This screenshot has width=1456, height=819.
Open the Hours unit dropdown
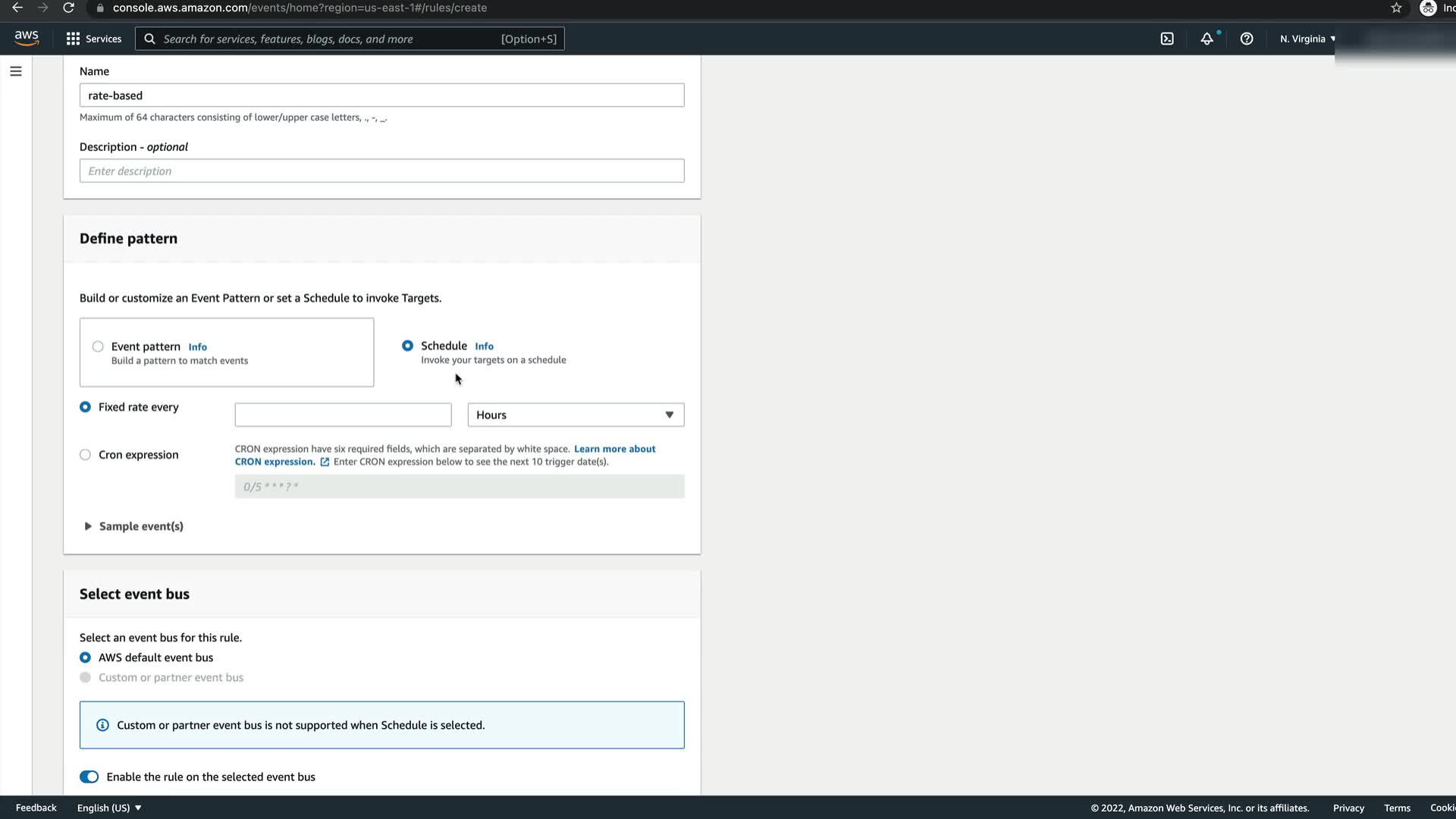(575, 415)
